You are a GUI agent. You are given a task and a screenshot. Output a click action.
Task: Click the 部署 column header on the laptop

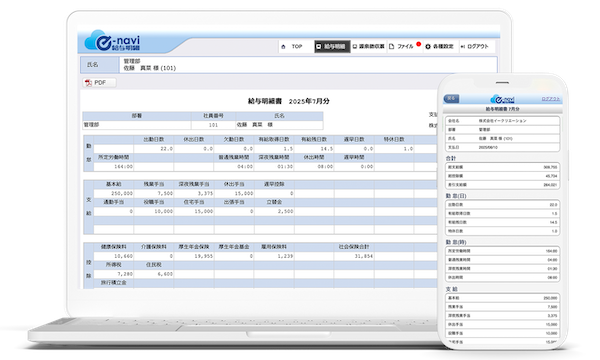[137, 116]
